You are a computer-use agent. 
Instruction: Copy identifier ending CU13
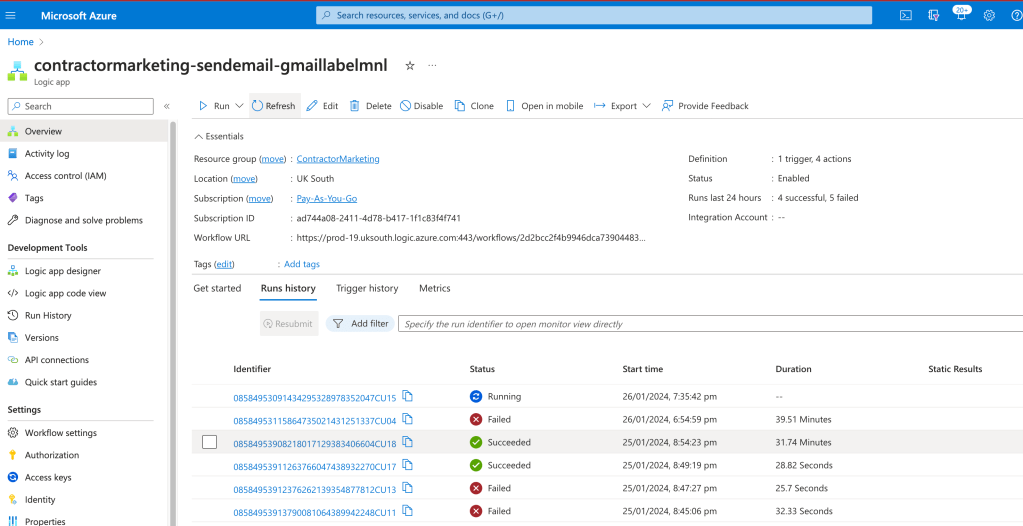[408, 487]
